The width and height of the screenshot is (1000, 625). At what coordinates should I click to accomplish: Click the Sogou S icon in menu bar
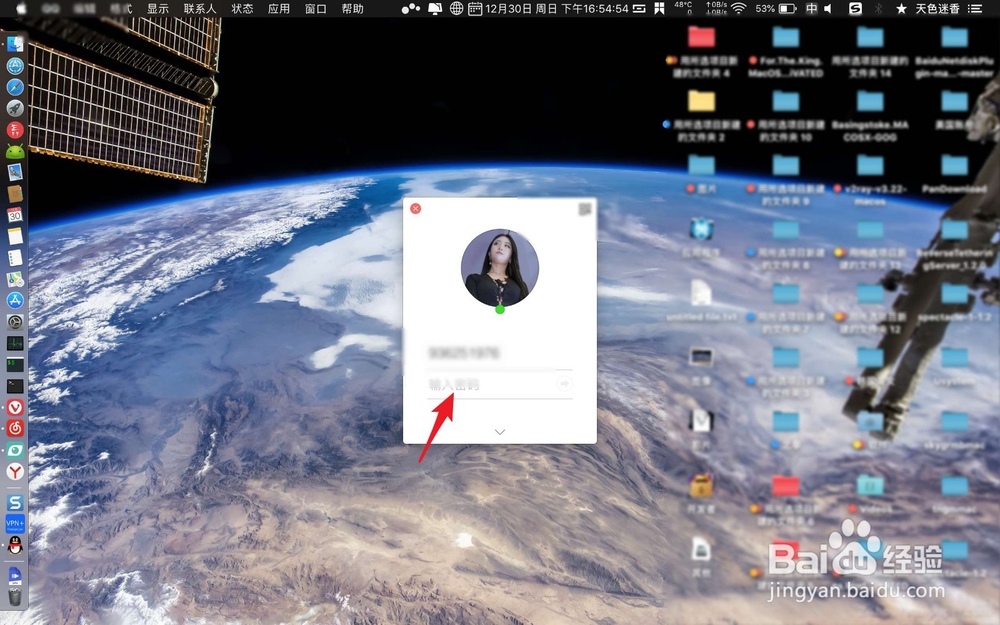pos(855,8)
